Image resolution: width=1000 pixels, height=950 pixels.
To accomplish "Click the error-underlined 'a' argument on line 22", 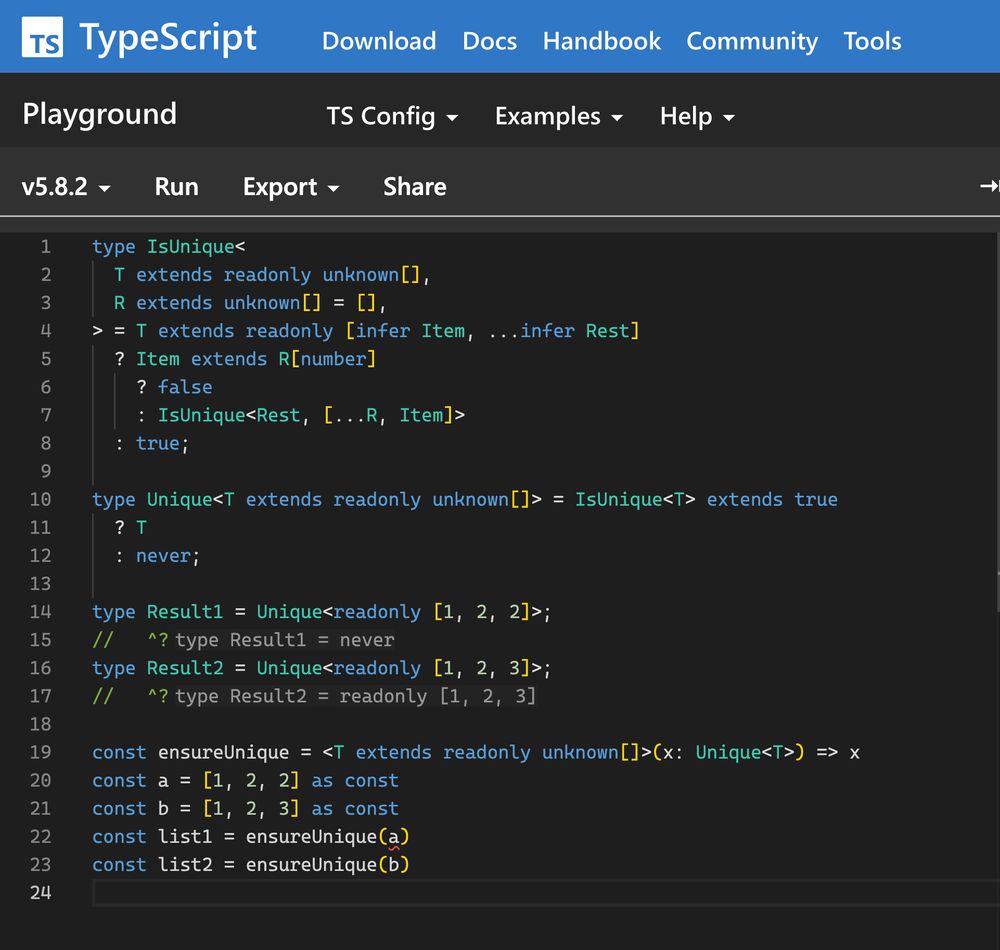I will coord(393,837).
